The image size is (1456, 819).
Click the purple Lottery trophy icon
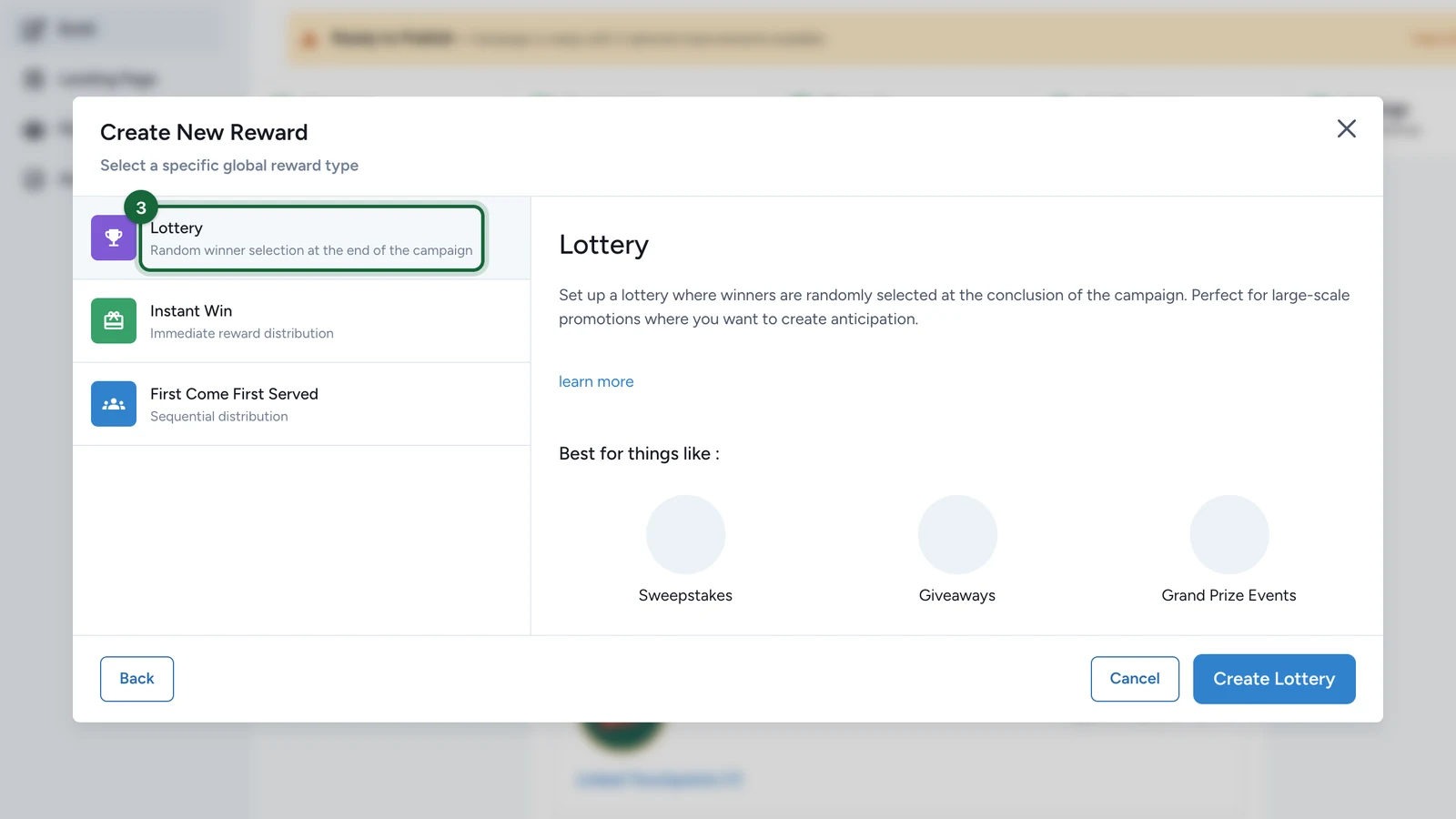tap(114, 238)
